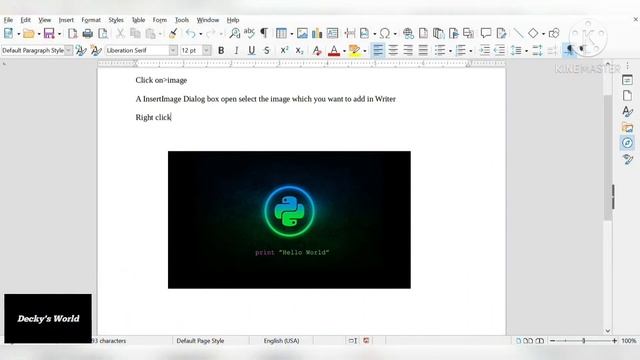640x360 pixels.
Task: Open the Styles menu
Action: pyautogui.click(x=116, y=20)
